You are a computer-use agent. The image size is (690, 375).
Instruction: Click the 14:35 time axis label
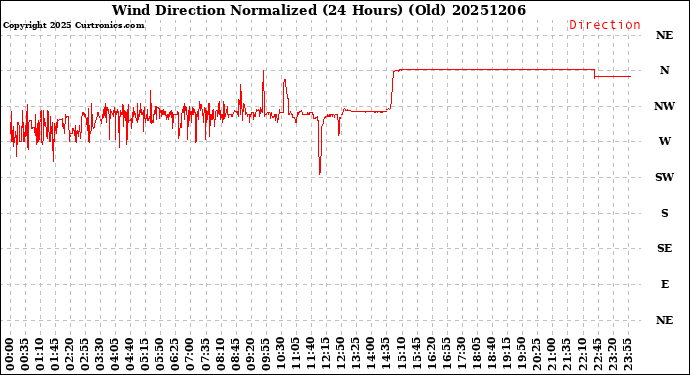[385, 354]
